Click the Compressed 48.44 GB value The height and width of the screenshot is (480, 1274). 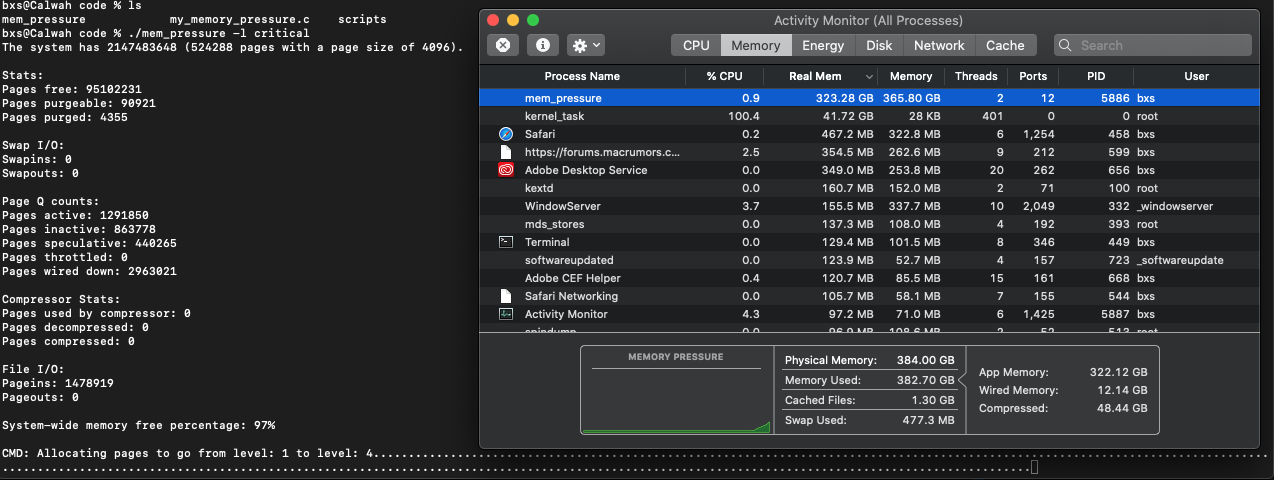click(x=1122, y=408)
